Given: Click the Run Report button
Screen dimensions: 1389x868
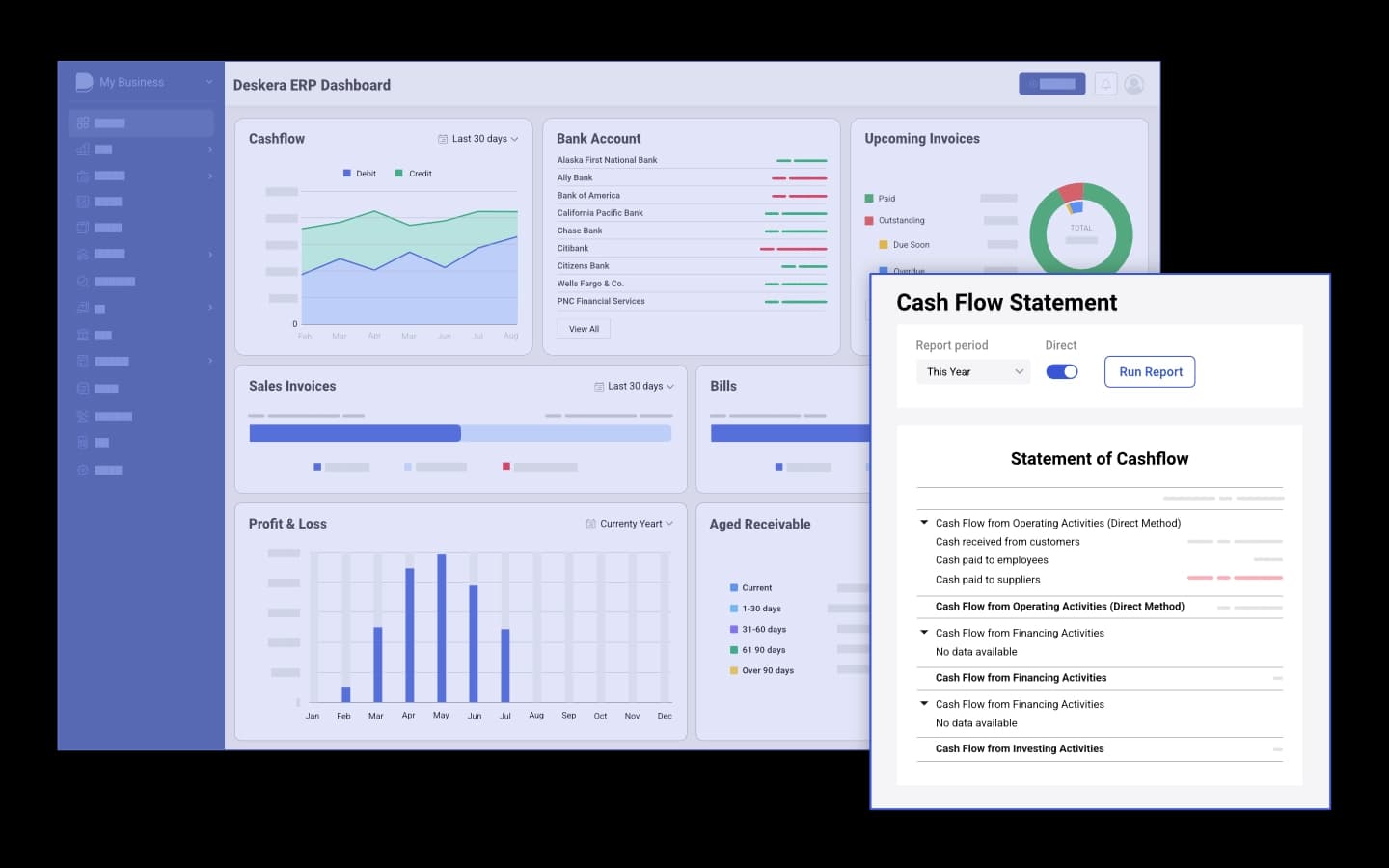Looking at the screenshot, I should pos(1149,372).
